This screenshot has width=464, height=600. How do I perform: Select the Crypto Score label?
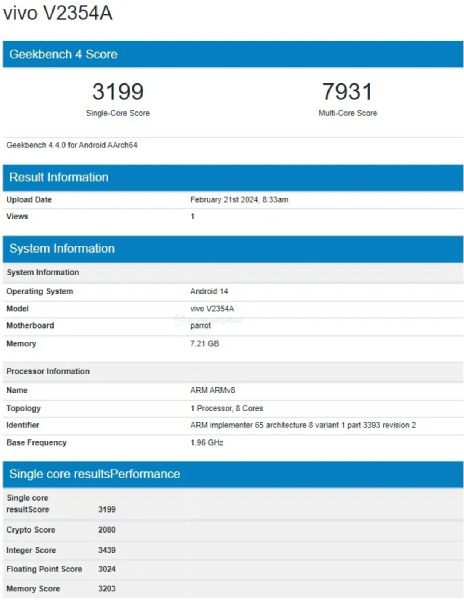click(x=31, y=530)
